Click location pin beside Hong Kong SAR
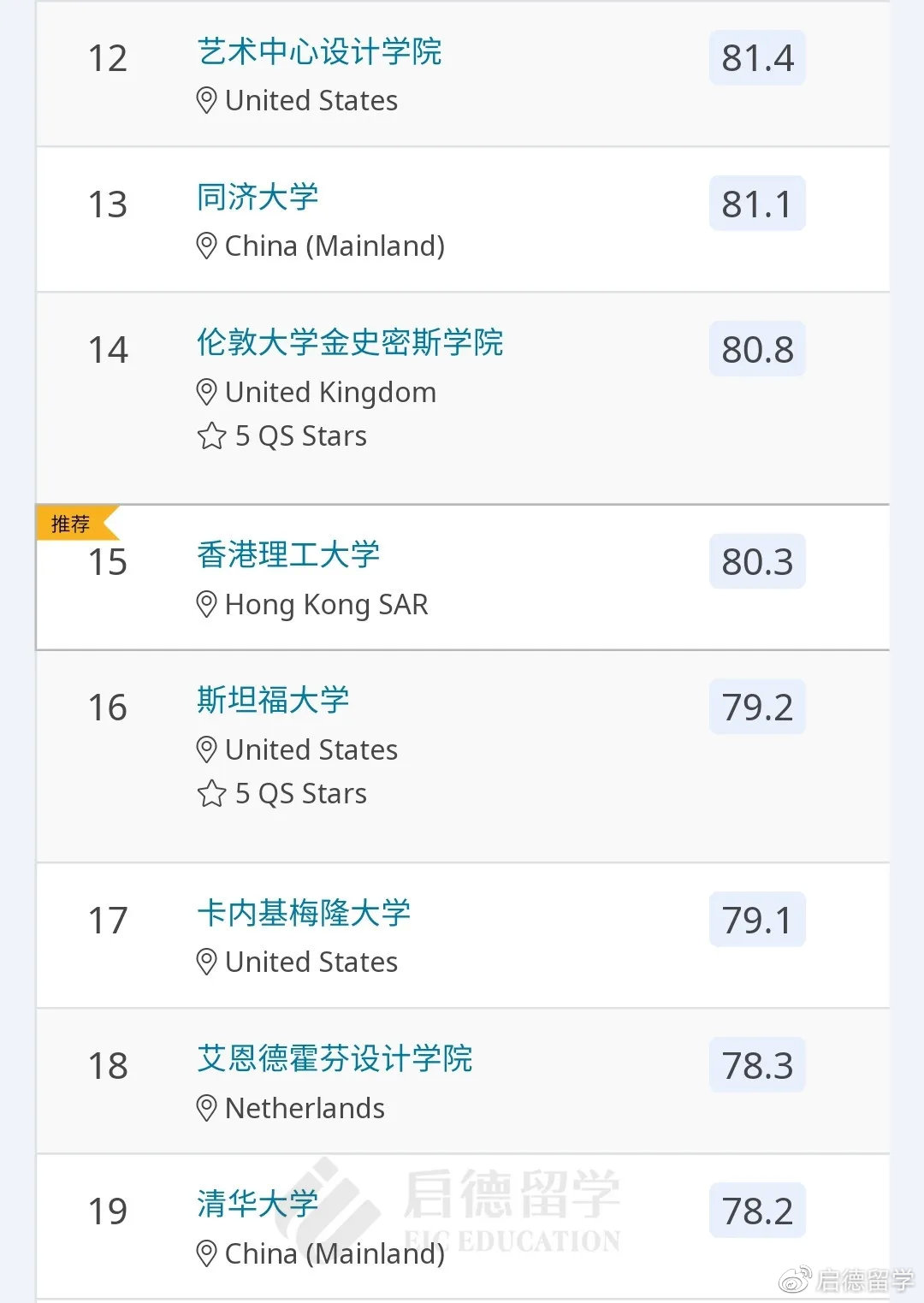This screenshot has height=1303, width=924. click(206, 605)
